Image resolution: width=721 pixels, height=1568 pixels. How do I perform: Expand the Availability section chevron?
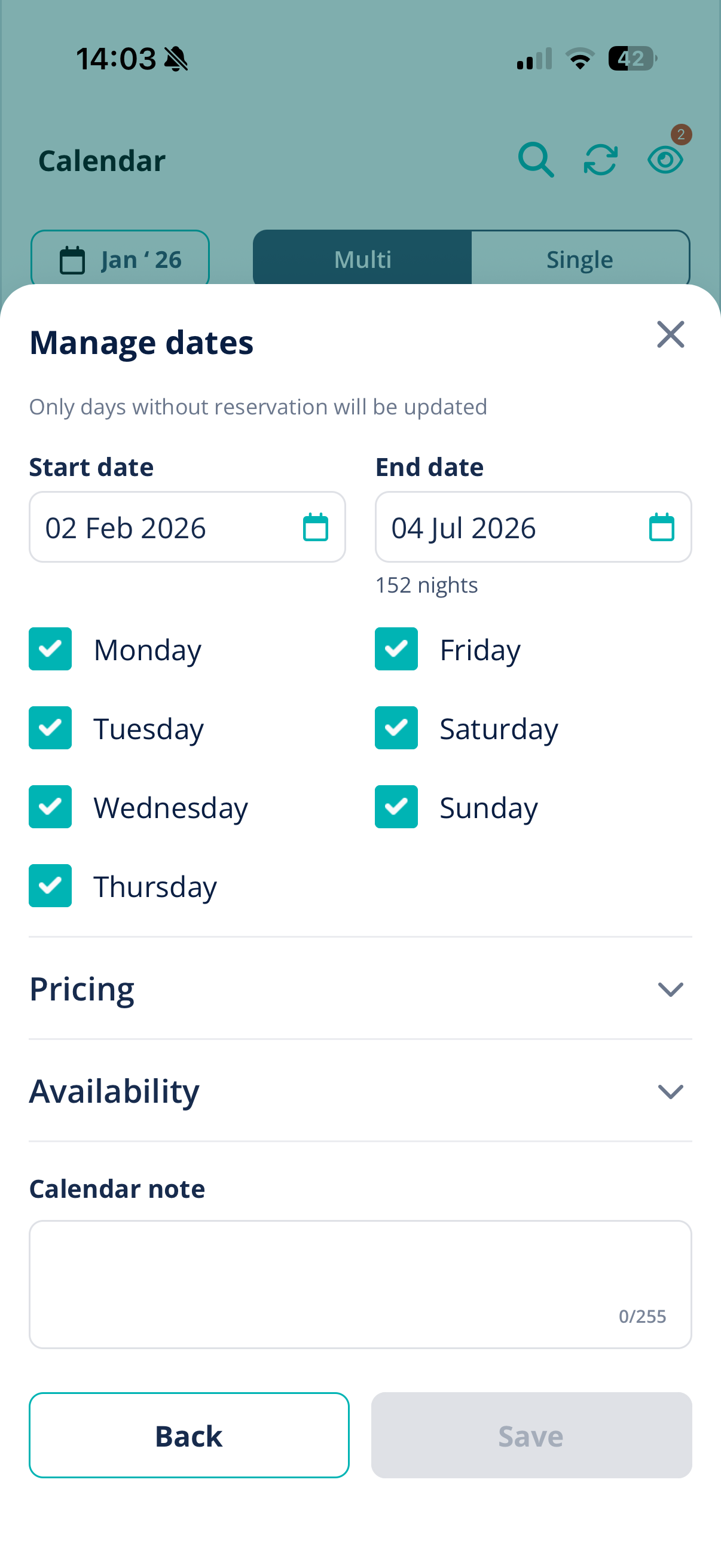tap(671, 1091)
